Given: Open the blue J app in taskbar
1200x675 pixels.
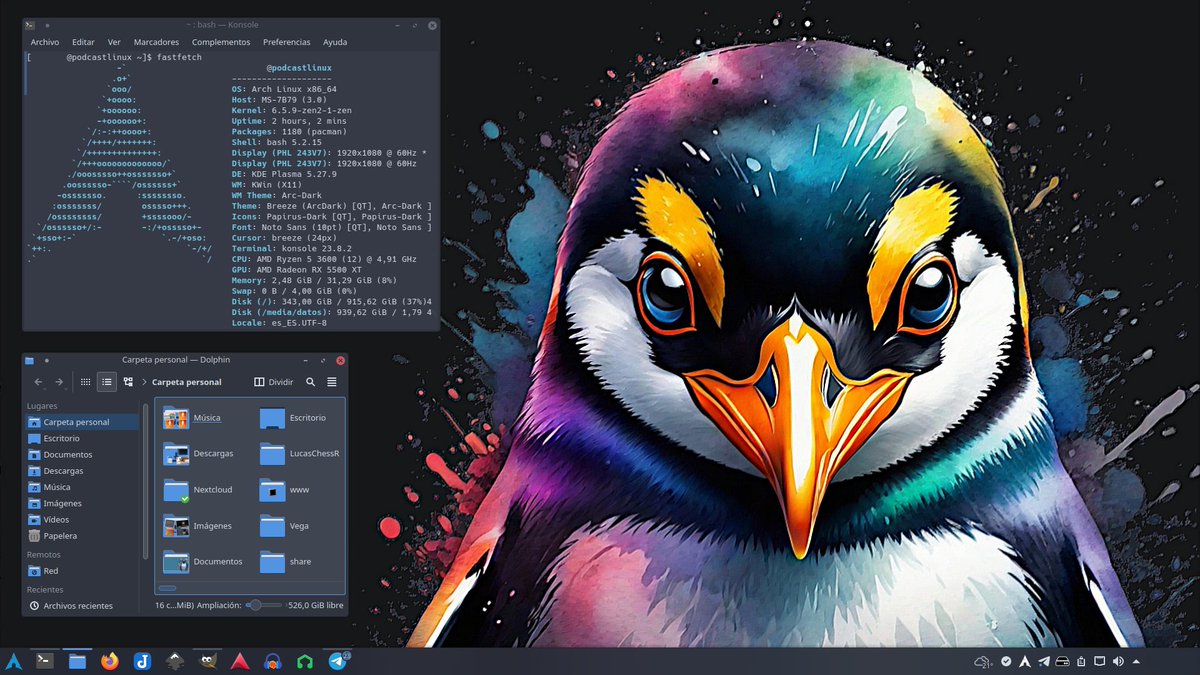Looking at the screenshot, I should (142, 660).
